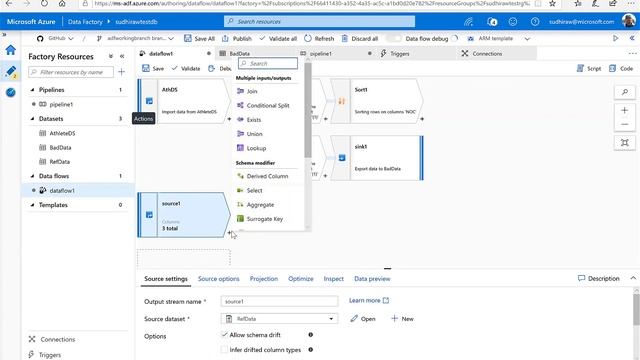This screenshot has height=360, width=640.
Task: Click the browser favorites star icon
Action: click(x=552, y=4)
